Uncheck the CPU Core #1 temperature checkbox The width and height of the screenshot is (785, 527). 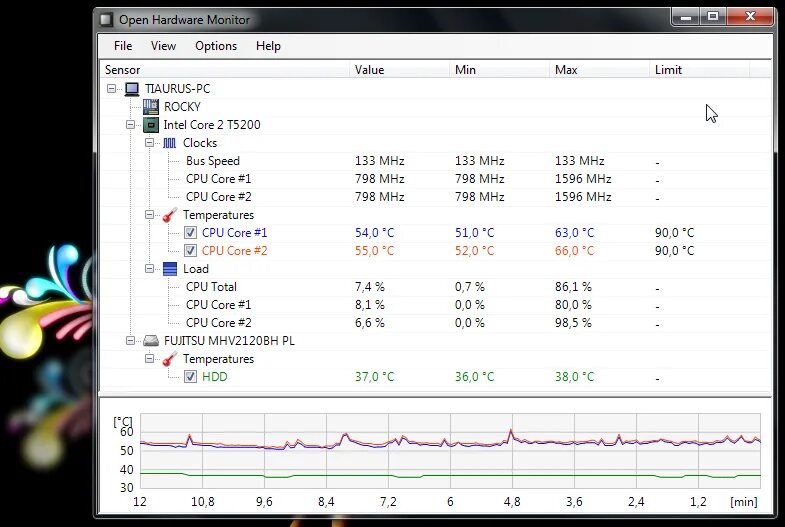point(190,233)
